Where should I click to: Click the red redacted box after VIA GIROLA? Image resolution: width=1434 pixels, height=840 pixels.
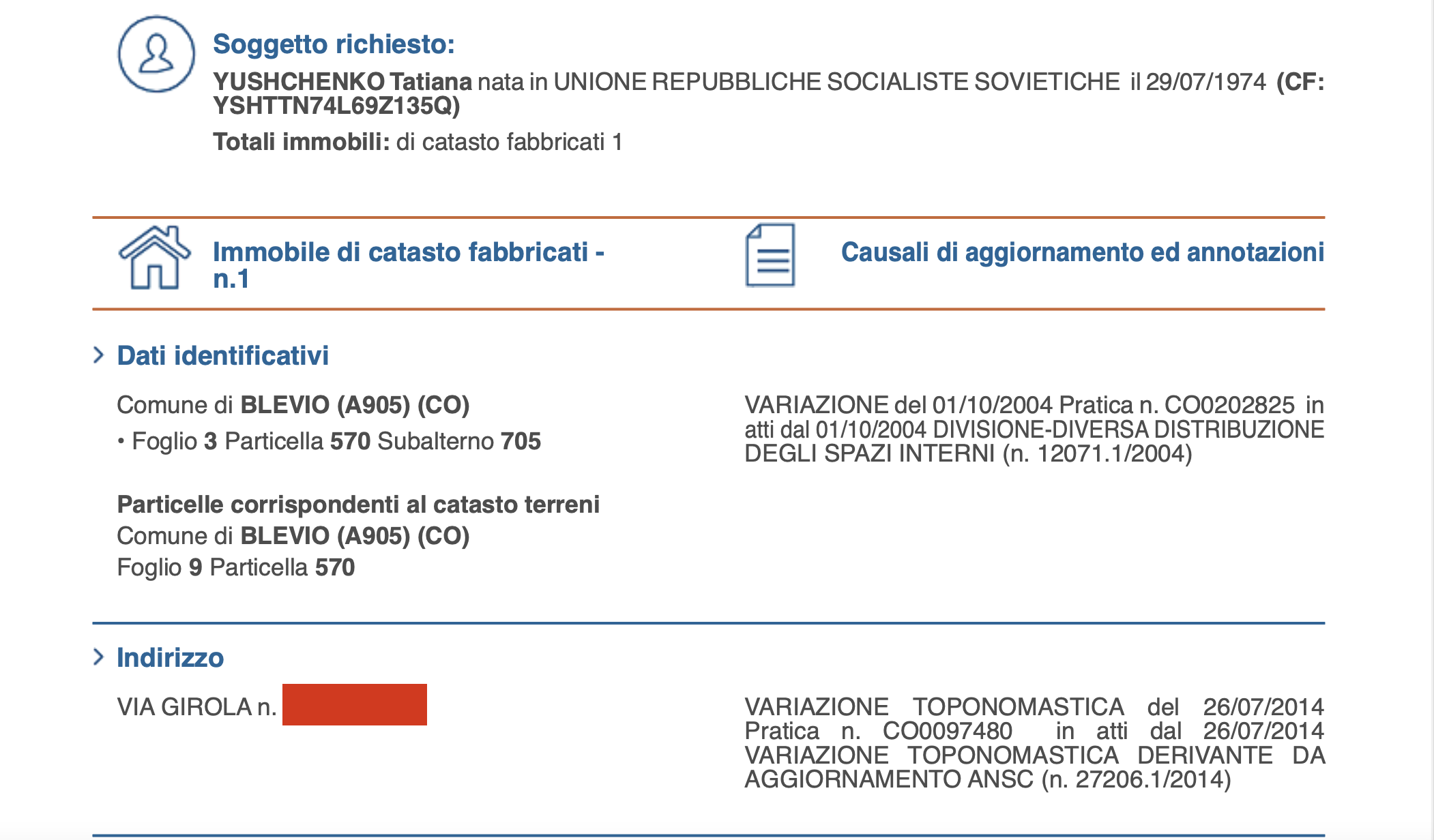354,705
